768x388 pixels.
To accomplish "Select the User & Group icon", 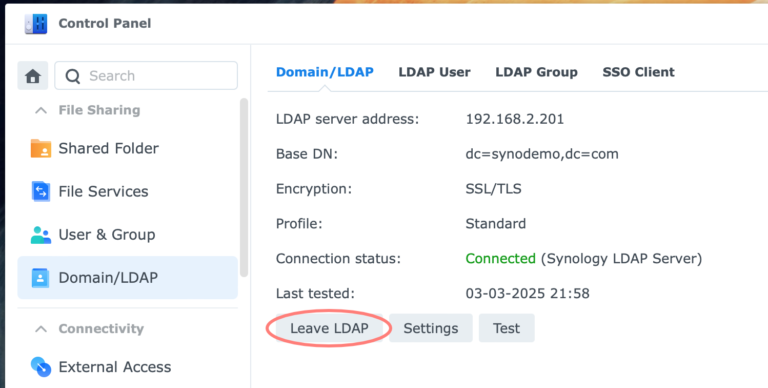I will pyautogui.click(x=41, y=235).
